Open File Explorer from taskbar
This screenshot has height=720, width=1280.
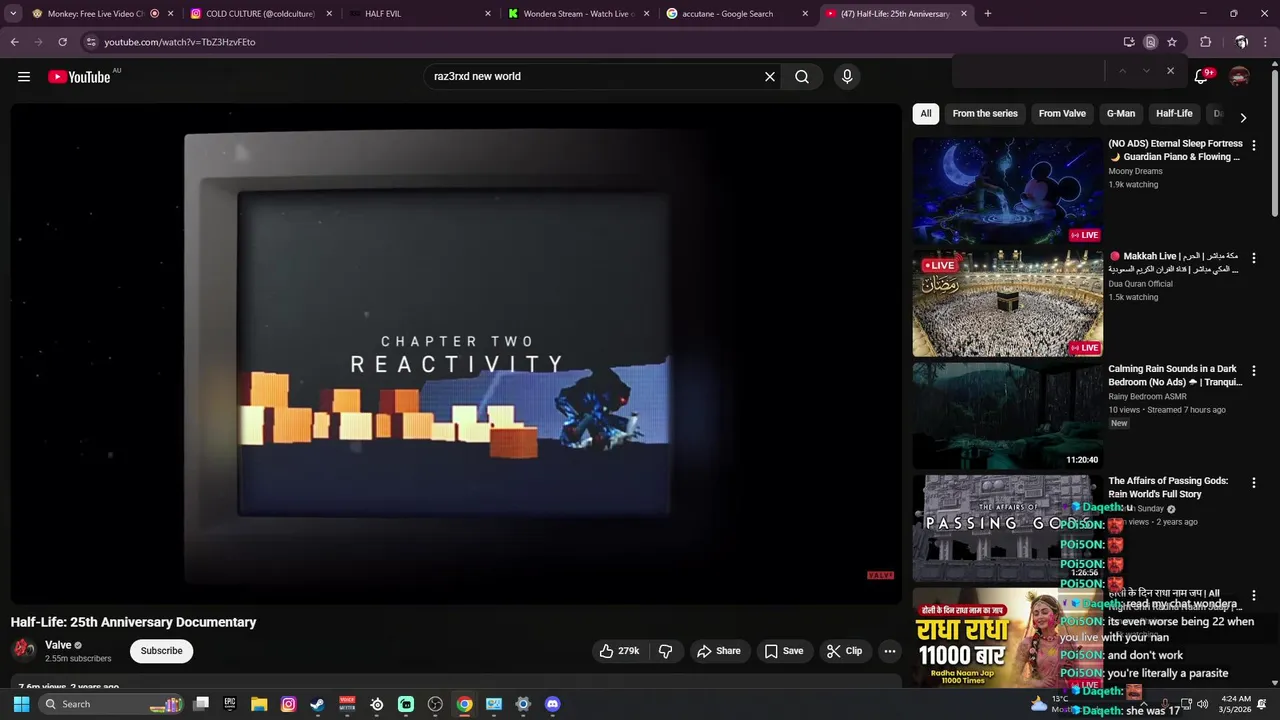259,704
